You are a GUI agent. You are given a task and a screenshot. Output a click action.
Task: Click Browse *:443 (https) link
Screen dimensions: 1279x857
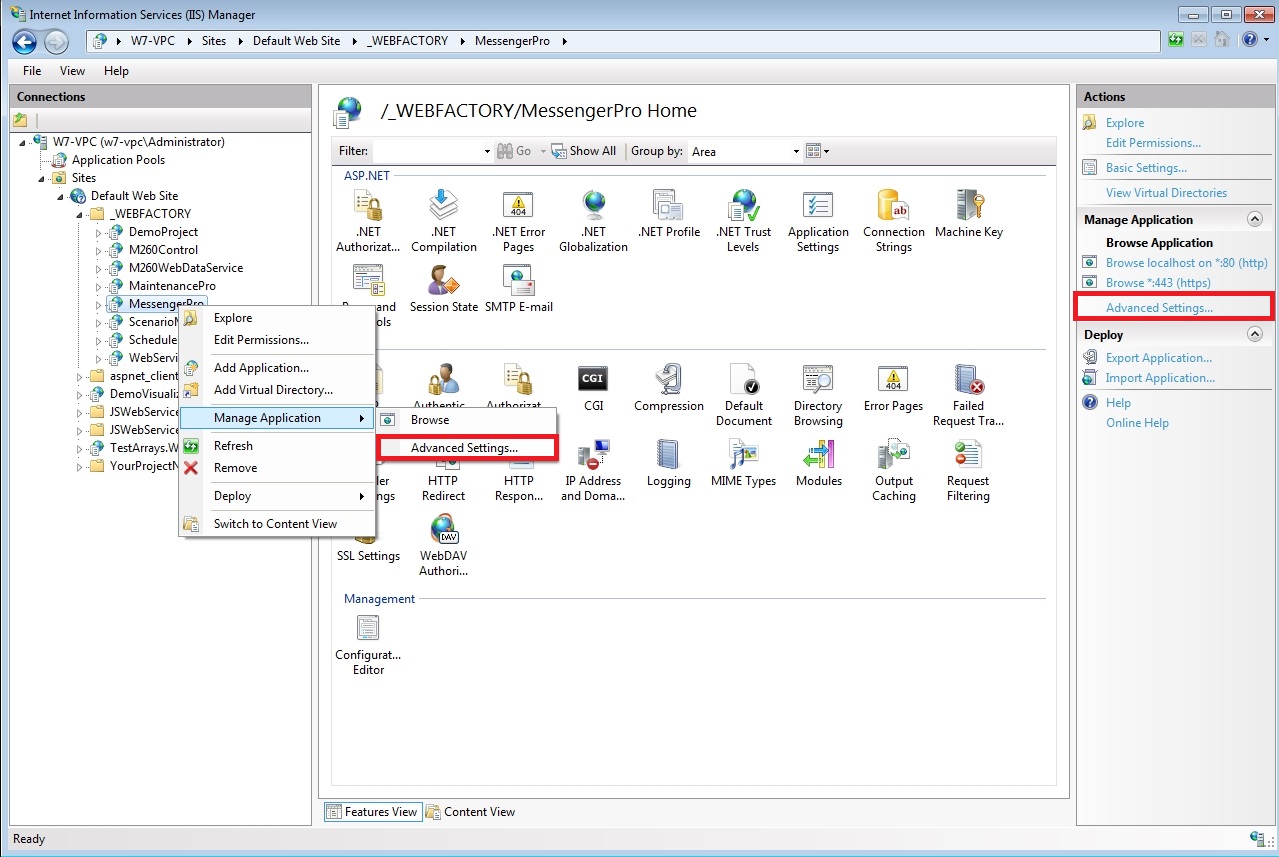[x=1157, y=283]
